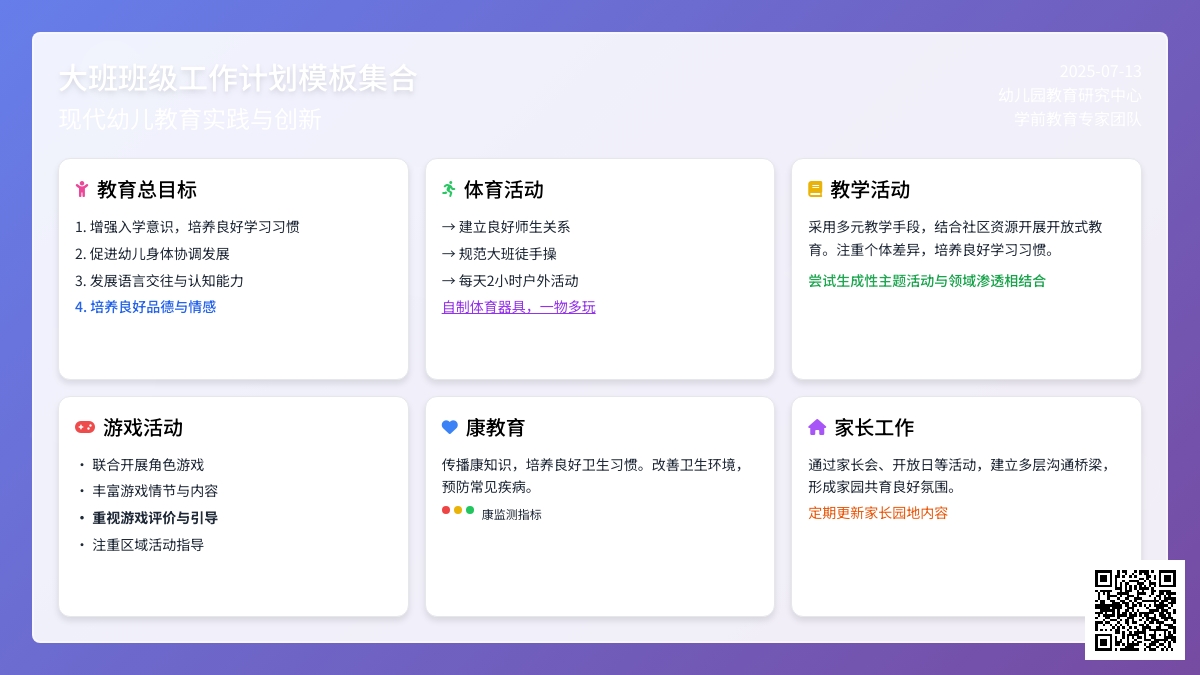Click the game controller icon beside 游戏活动
The image size is (1200, 675).
(83, 427)
